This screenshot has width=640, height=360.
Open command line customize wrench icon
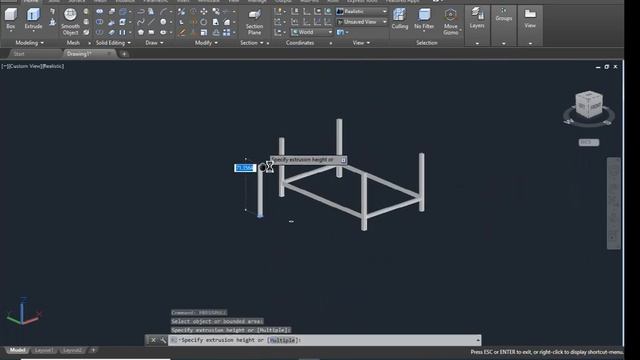click(x=163, y=340)
